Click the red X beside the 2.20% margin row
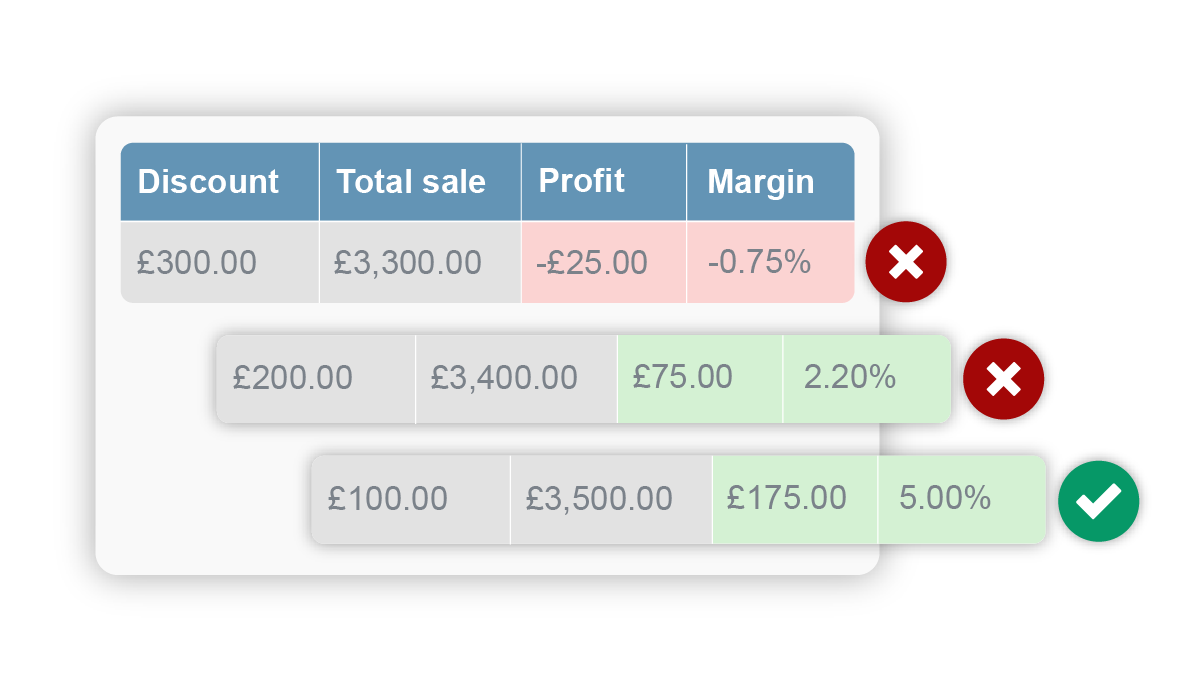Viewport: 1200px width, 691px height. (1003, 378)
